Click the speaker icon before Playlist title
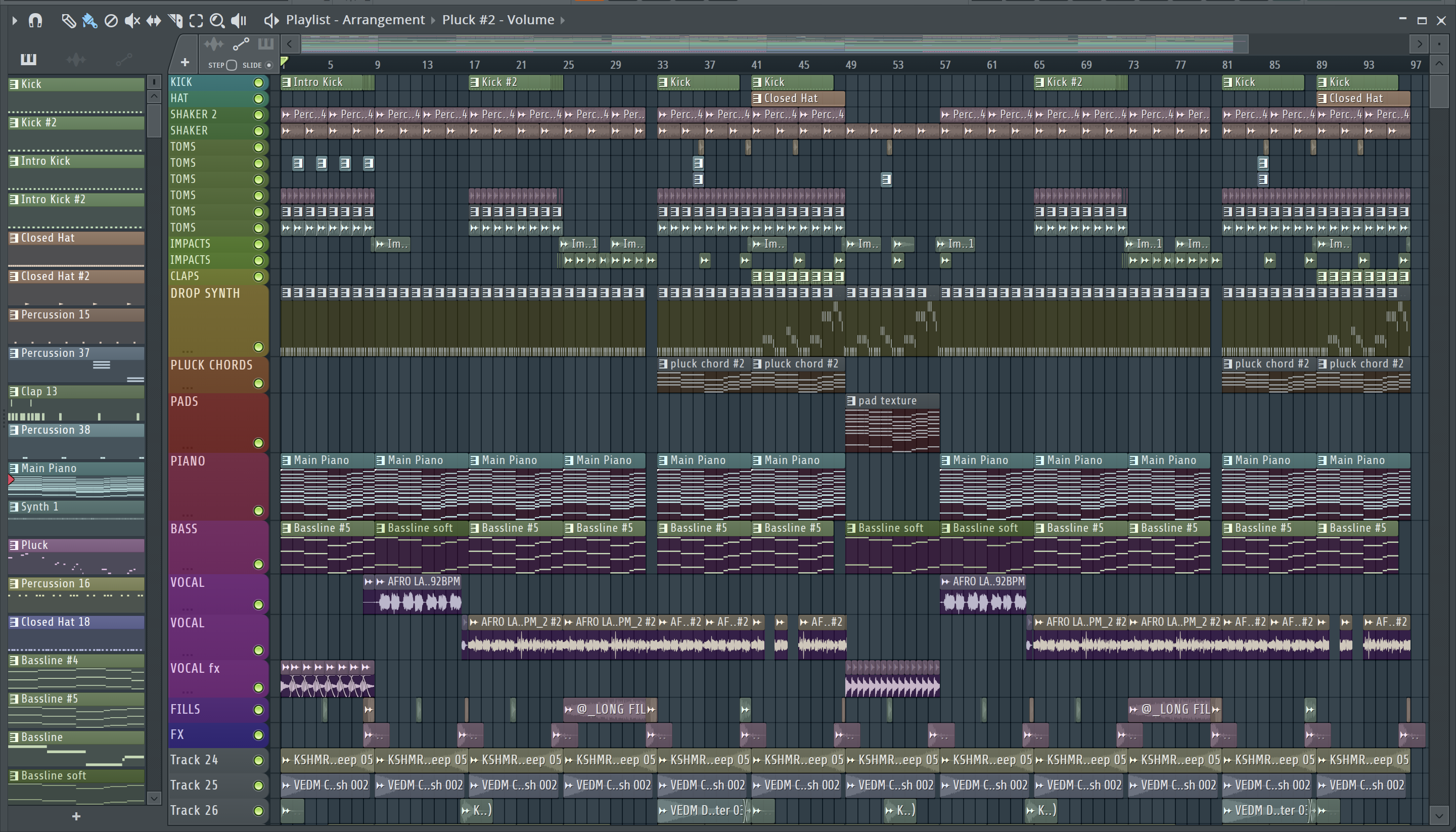Viewport: 1456px width, 832px height. [271, 21]
